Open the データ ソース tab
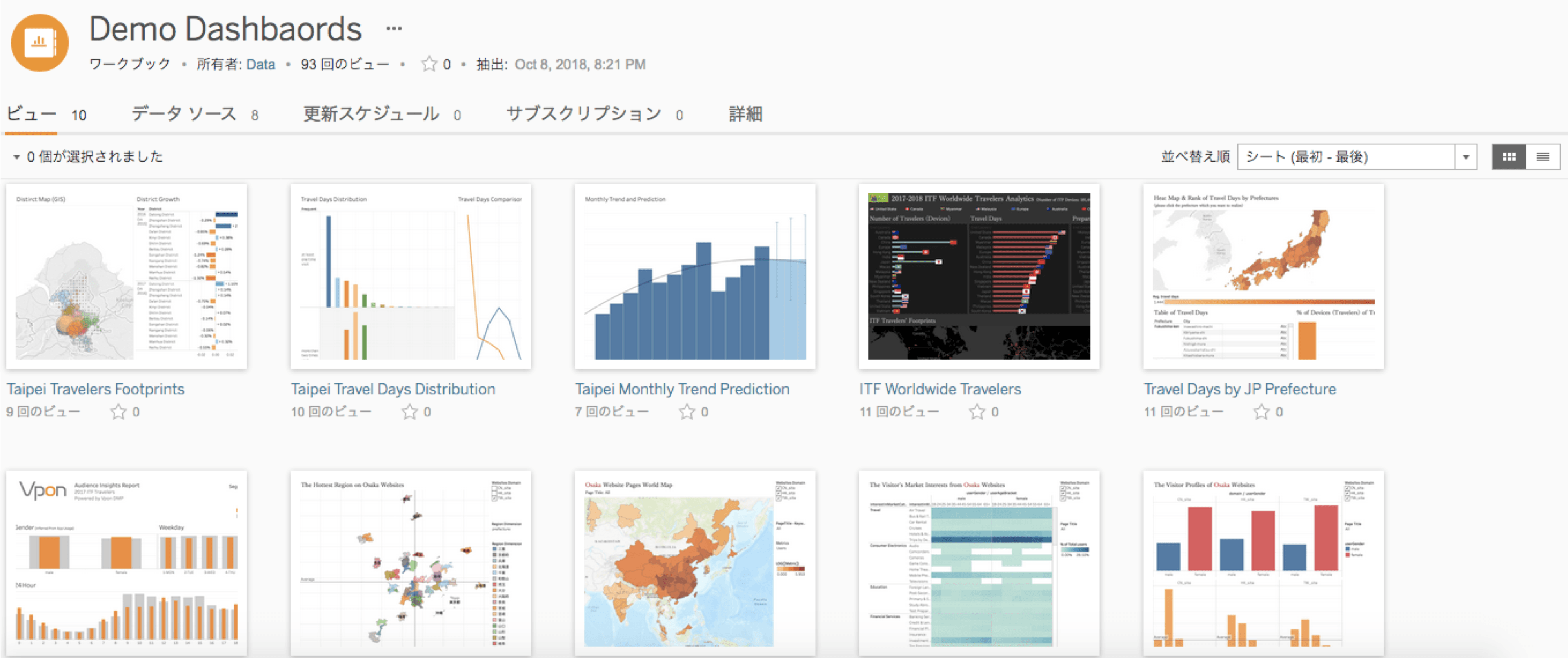Viewport: 1568px width, 658px height. click(184, 114)
